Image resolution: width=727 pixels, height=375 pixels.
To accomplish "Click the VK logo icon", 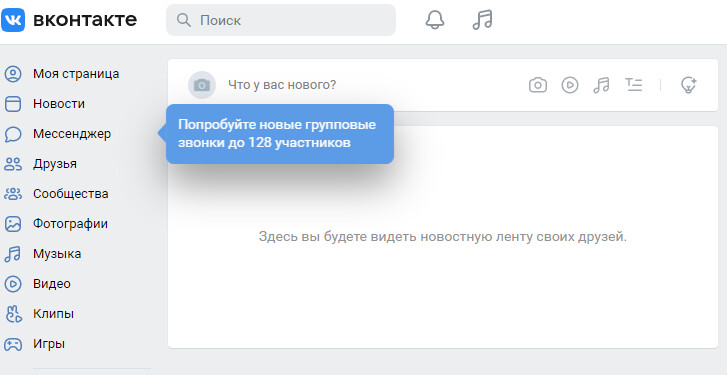I will pos(13,20).
